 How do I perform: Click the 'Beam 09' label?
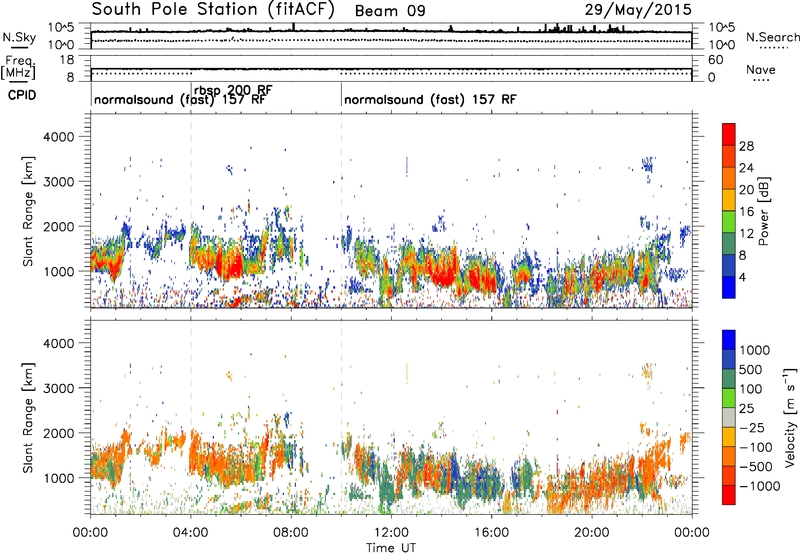point(390,11)
